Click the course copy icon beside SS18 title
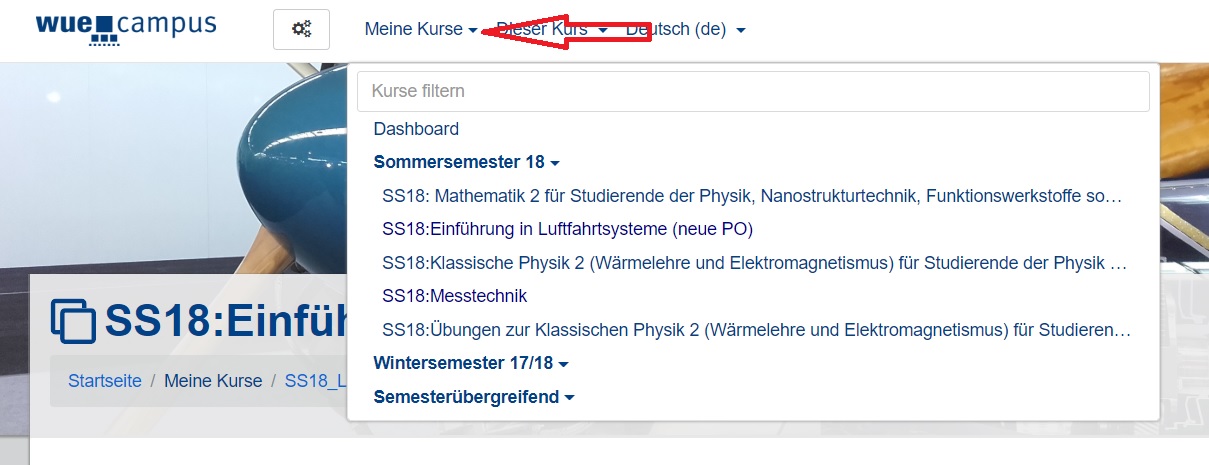This screenshot has width=1209, height=465. tap(73, 321)
